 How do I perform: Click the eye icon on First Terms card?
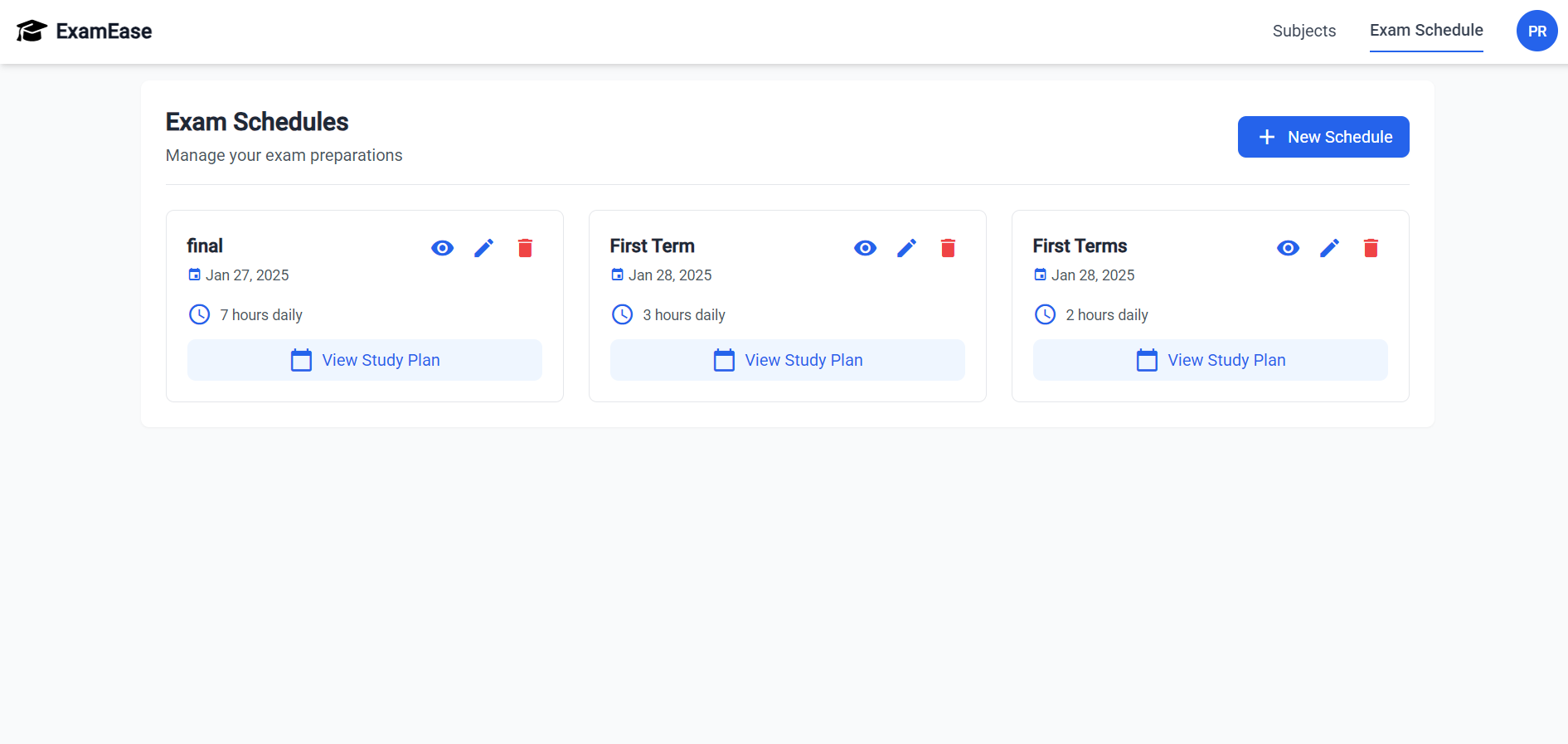tap(1289, 248)
